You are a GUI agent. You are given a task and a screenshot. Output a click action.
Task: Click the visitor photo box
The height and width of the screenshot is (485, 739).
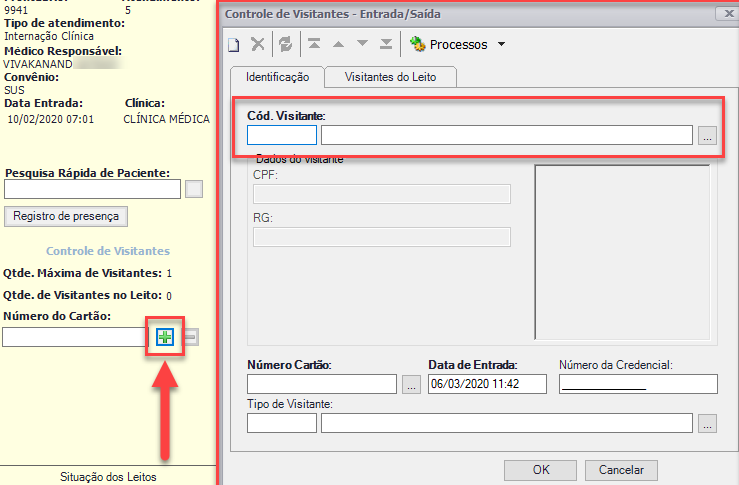point(622,252)
